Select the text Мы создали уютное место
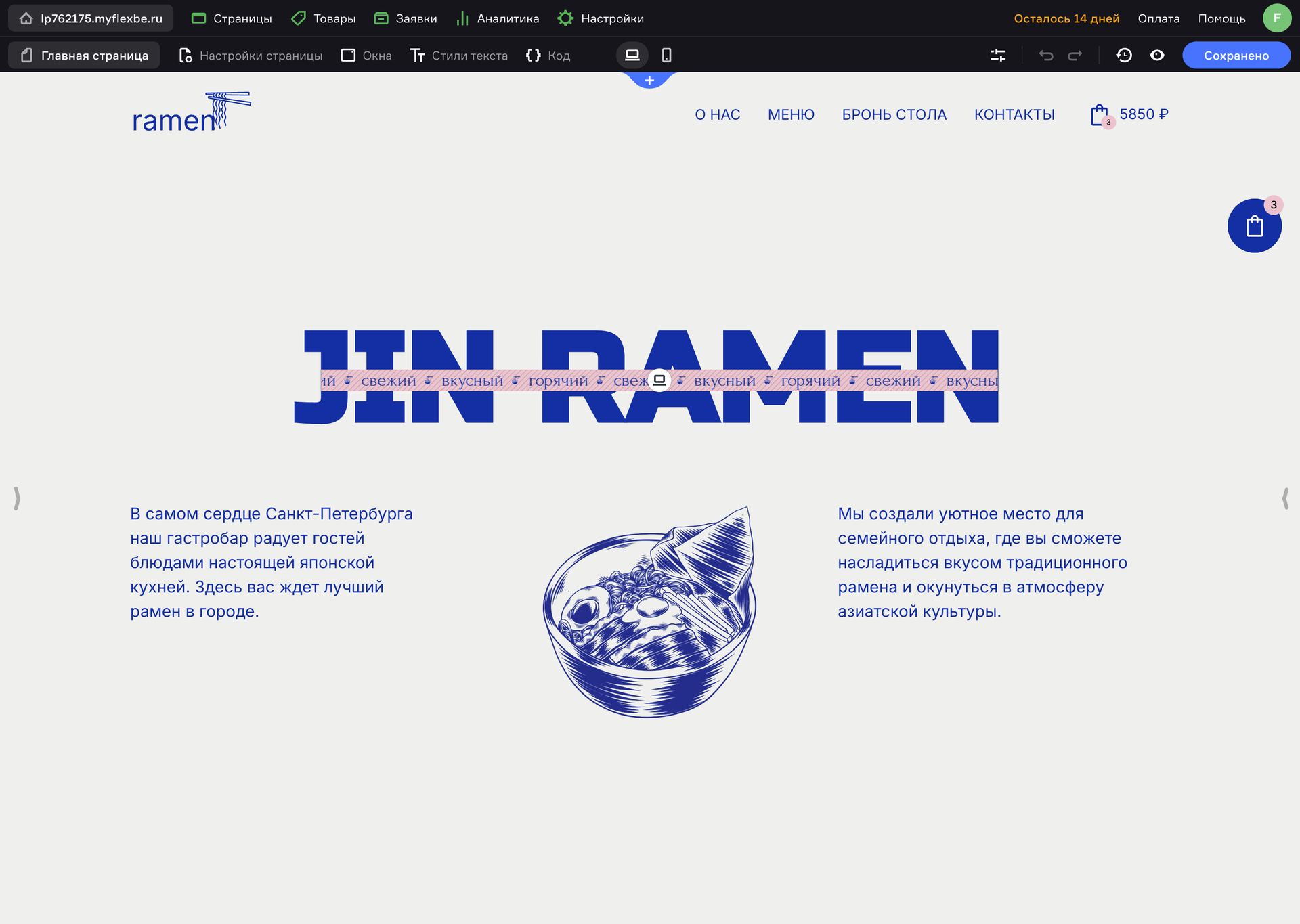This screenshot has width=1300, height=924. [x=982, y=563]
